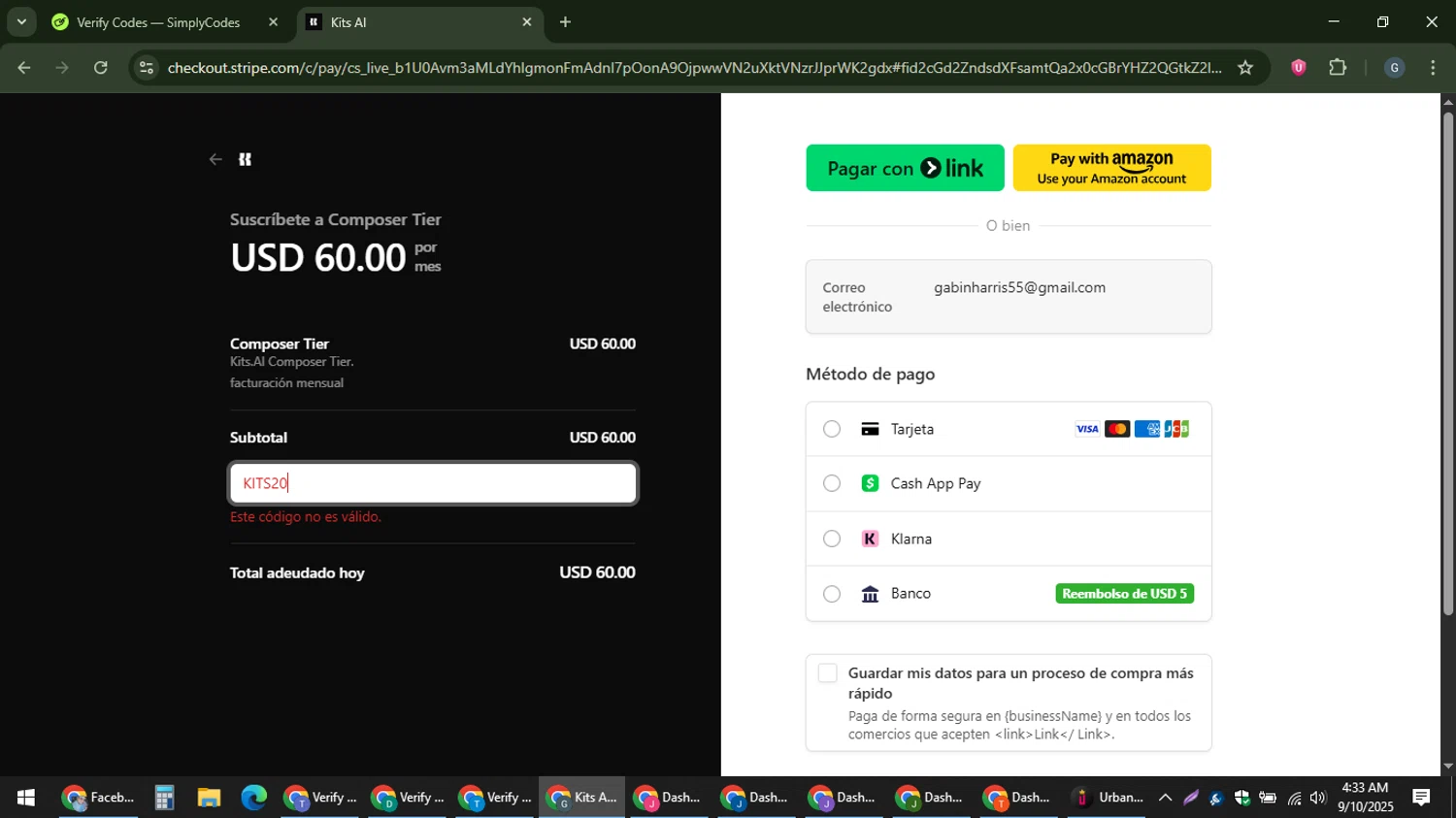This screenshot has height=818, width=1456.
Task: Select the Tarjeta payment radio button
Action: (832, 429)
